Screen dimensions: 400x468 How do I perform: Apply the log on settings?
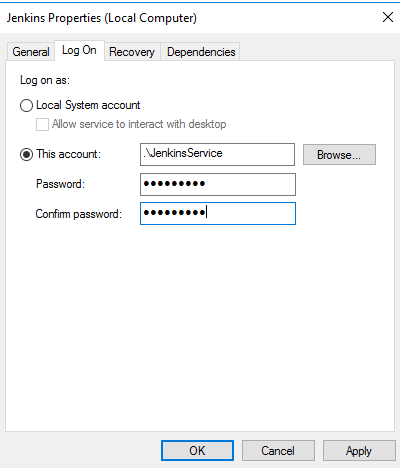pos(359,451)
